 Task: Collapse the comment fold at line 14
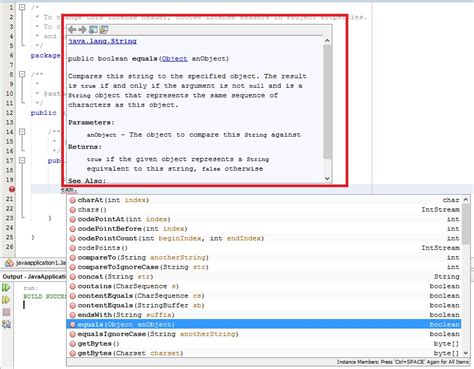(22, 132)
